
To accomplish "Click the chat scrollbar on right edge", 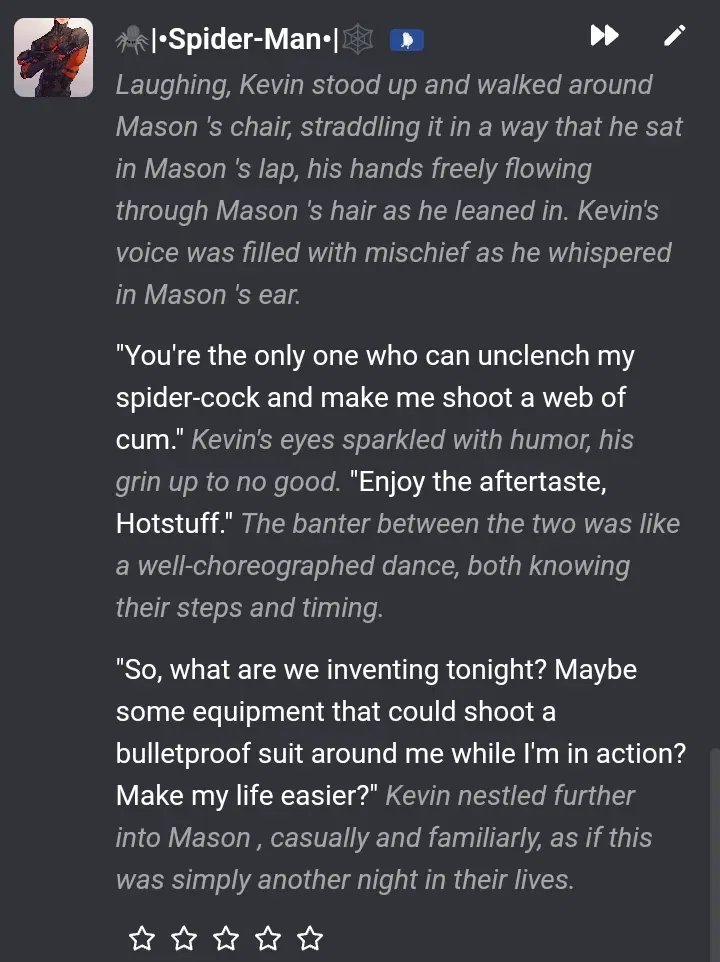I will click(x=713, y=850).
